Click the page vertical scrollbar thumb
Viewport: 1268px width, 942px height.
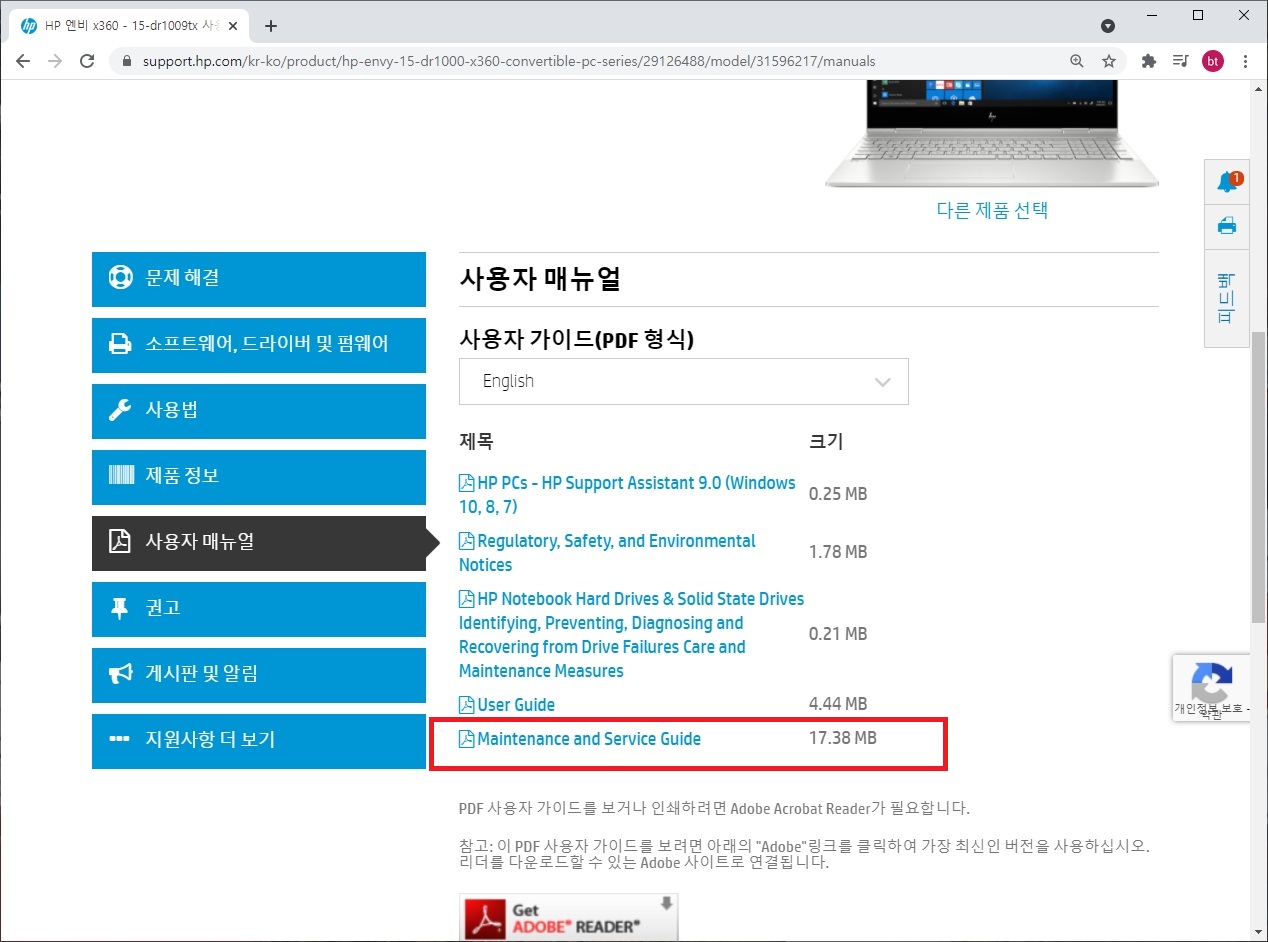click(1259, 478)
